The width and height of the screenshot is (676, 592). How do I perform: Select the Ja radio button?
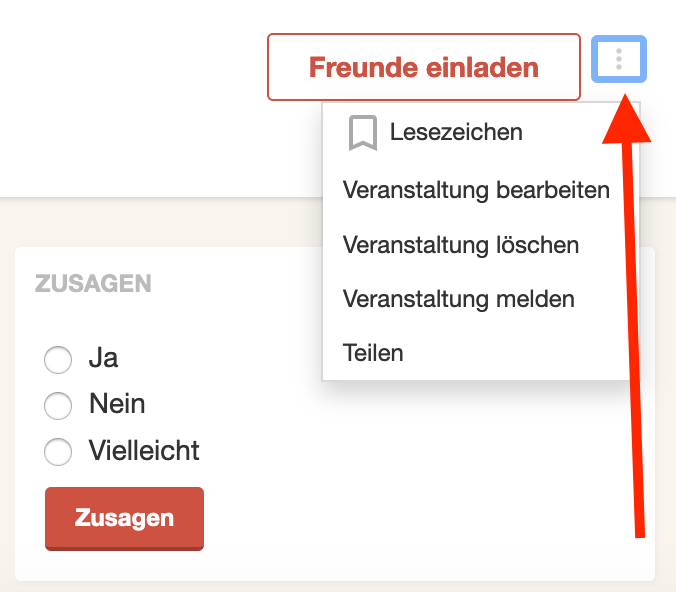tap(58, 359)
